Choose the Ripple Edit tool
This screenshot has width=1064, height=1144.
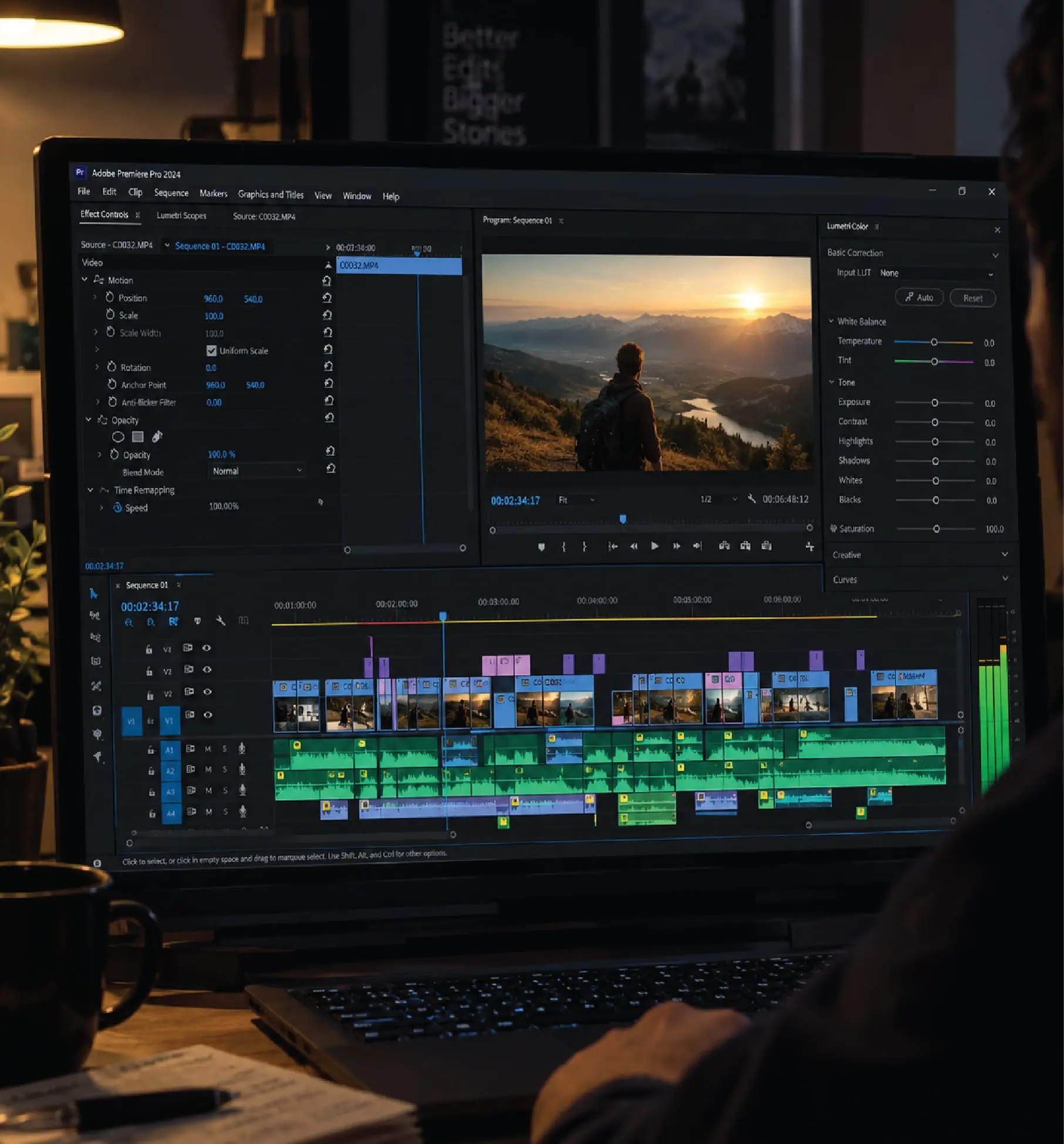point(95,637)
